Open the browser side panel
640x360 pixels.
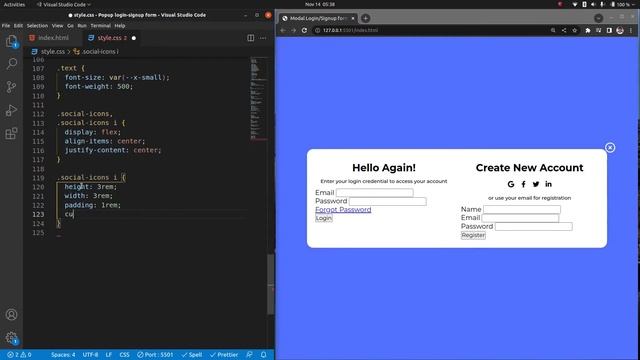609,30
